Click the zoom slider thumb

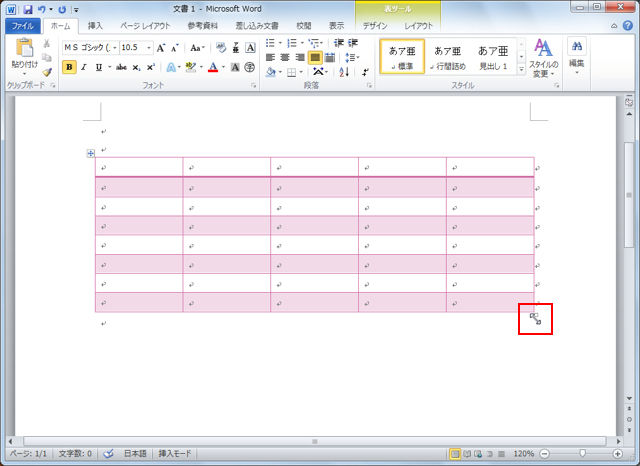coord(582,453)
